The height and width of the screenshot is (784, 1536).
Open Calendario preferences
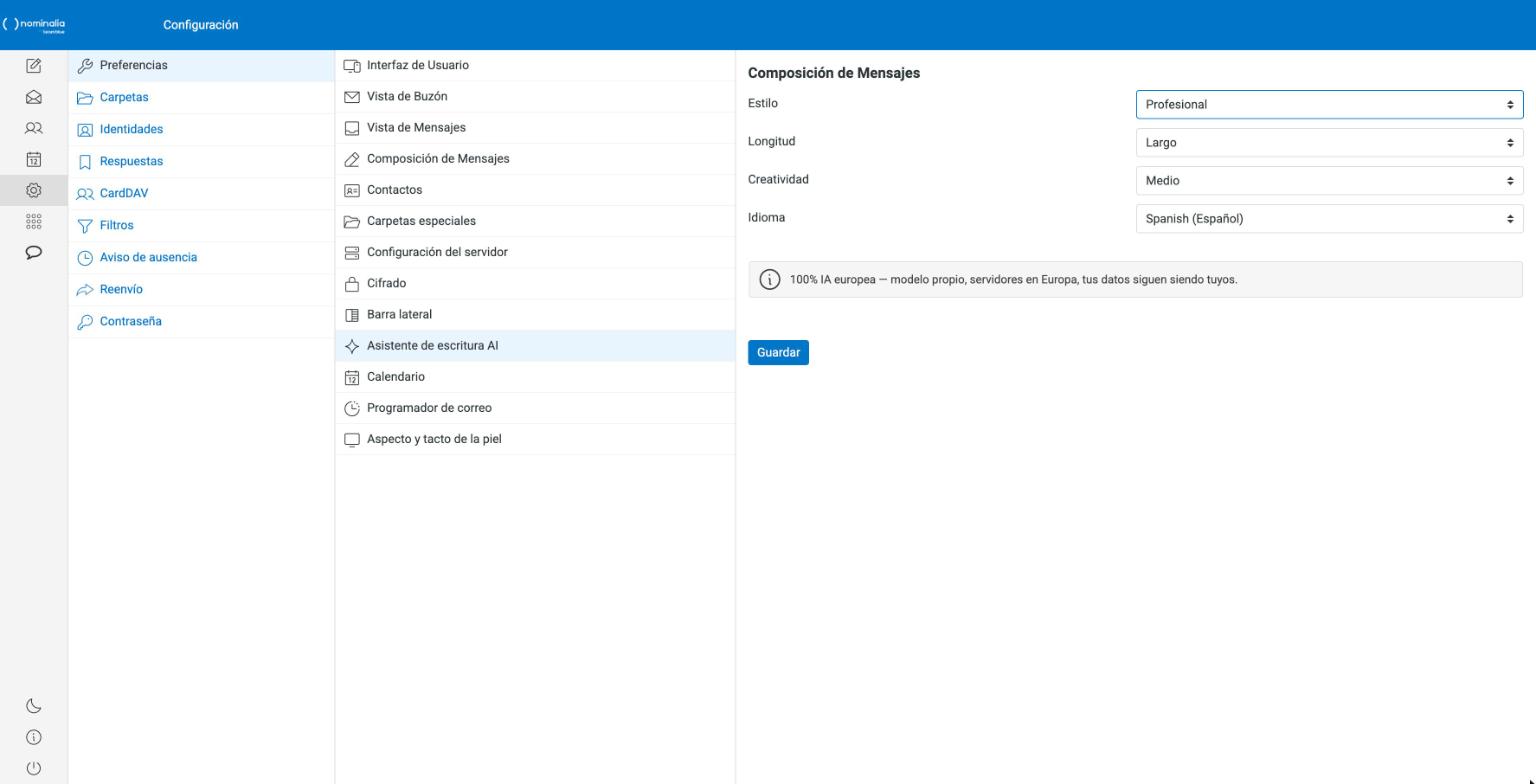pos(535,376)
